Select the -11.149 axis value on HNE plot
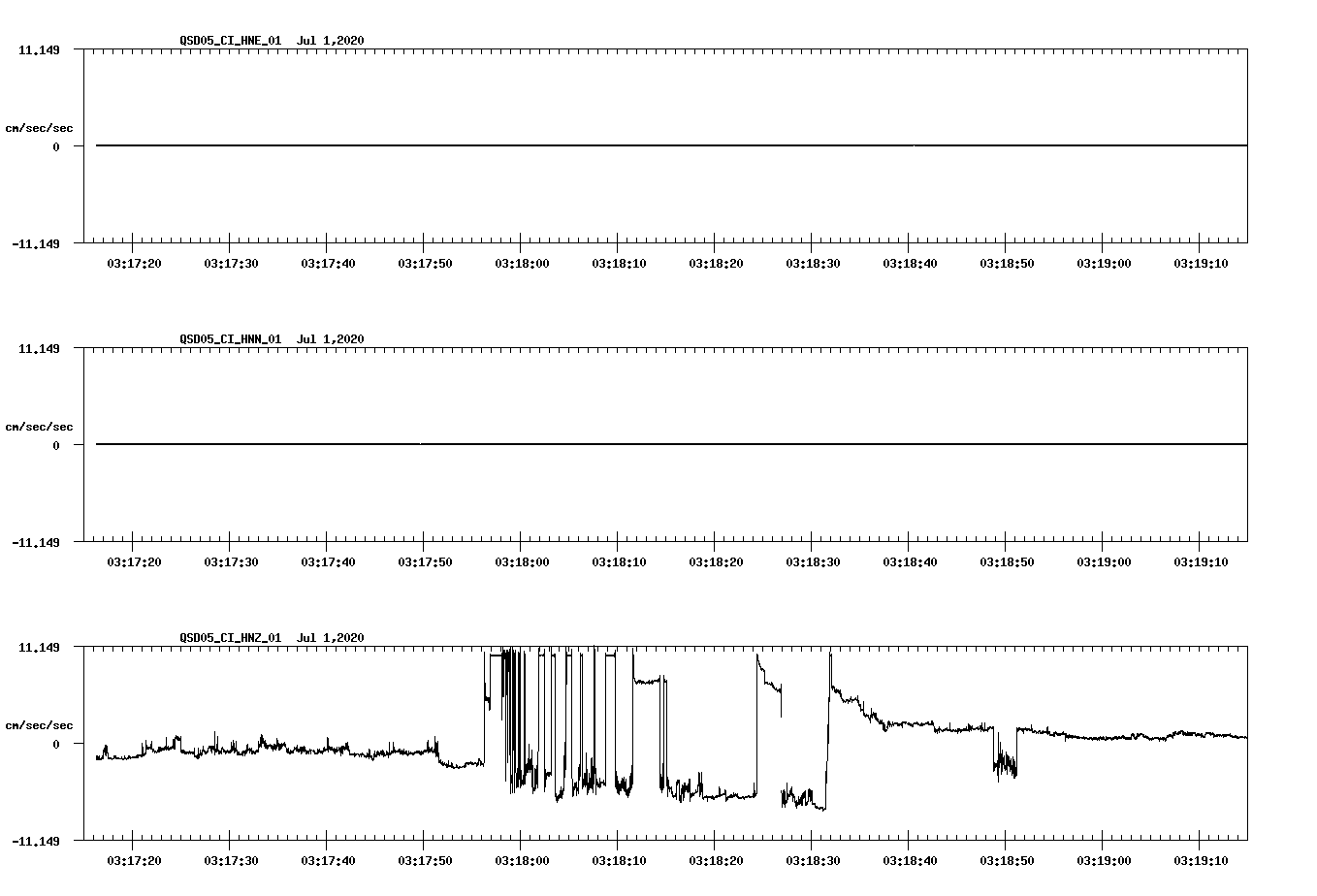This screenshot has width=1317, height=896. (x=35, y=243)
